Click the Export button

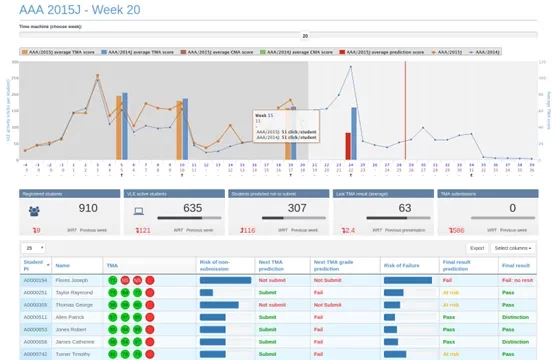(477, 248)
